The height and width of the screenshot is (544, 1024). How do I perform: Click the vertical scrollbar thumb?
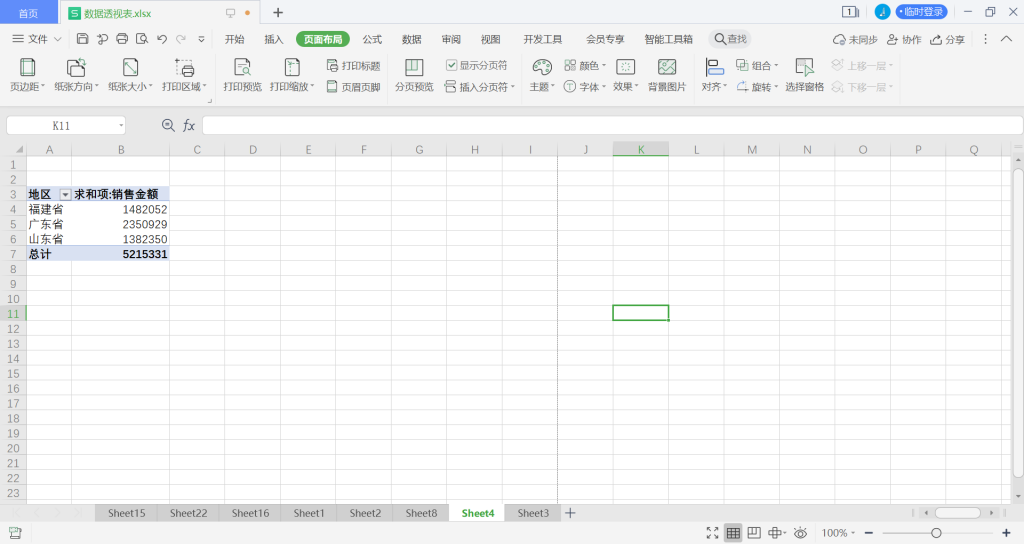1018,323
